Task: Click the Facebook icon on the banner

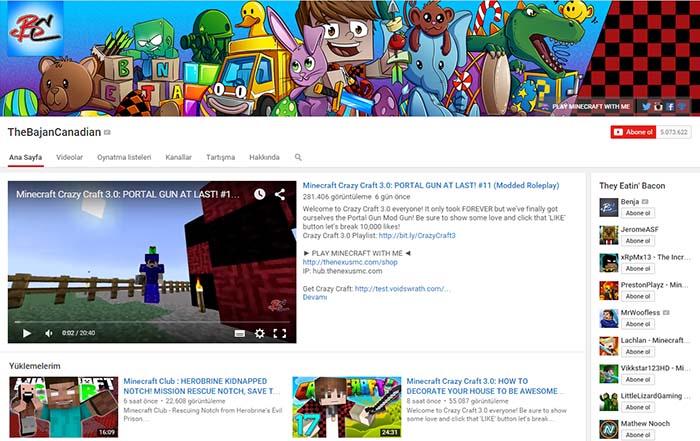Action: [x=671, y=106]
